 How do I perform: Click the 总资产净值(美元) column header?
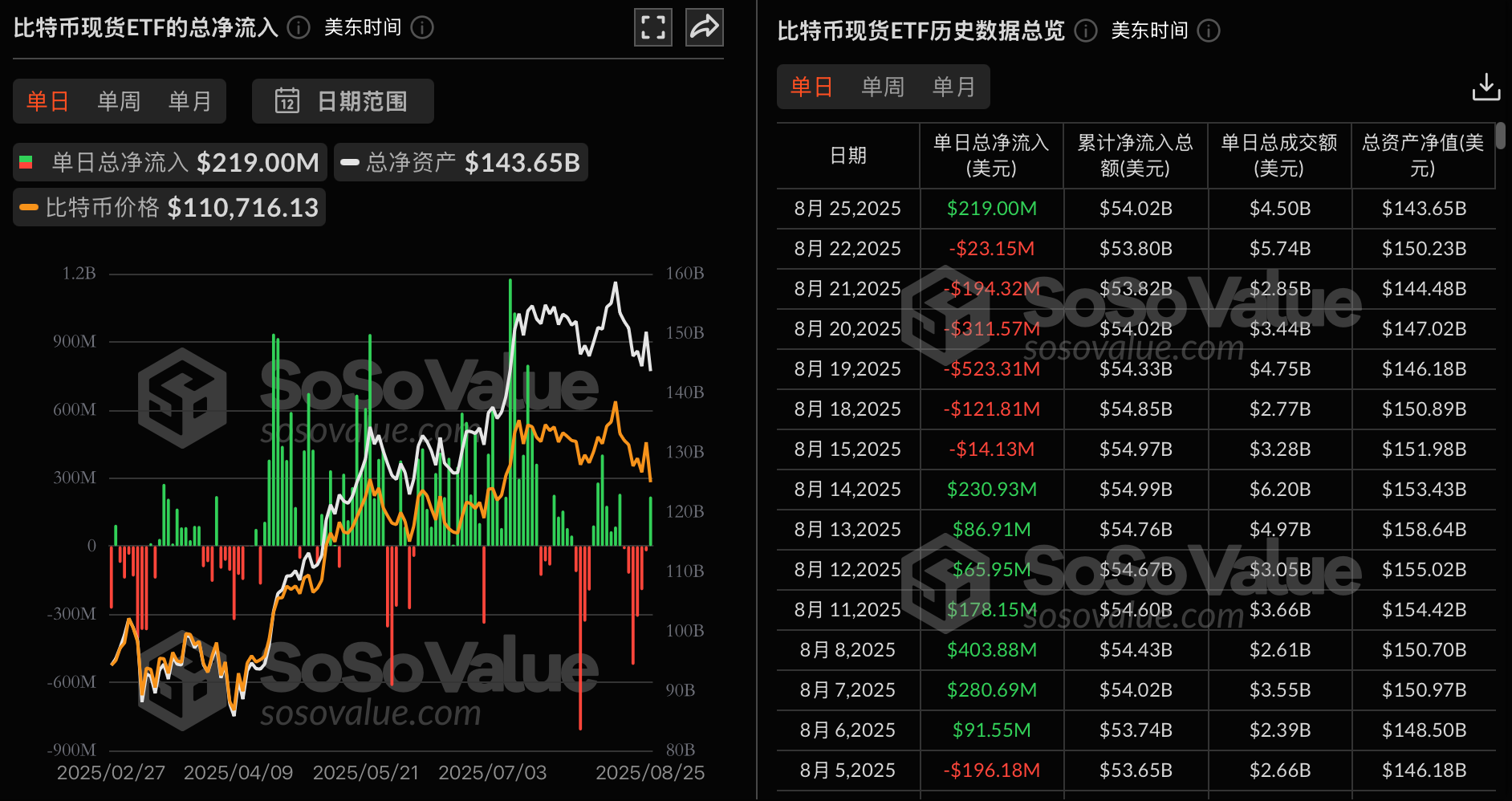coord(1423,156)
